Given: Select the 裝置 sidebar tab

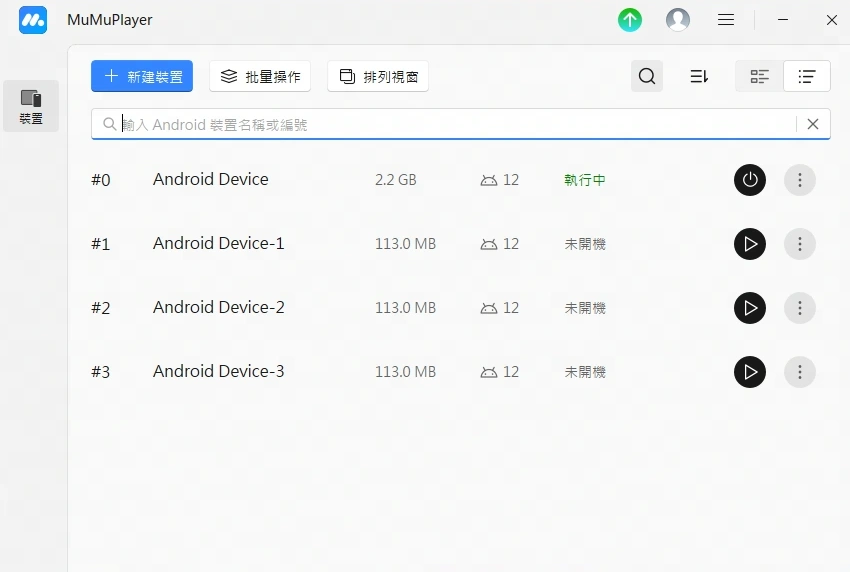Looking at the screenshot, I should [x=31, y=106].
